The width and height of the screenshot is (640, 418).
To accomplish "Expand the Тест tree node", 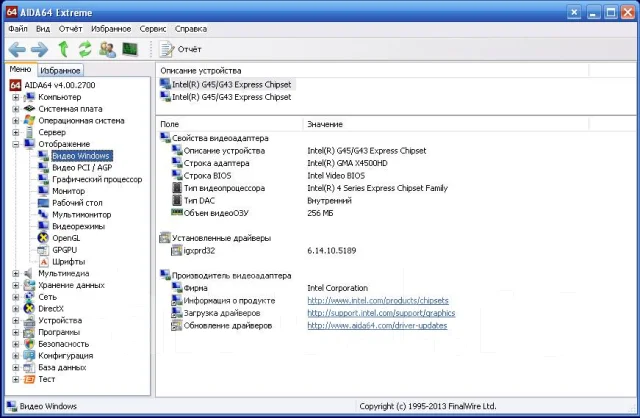I will coord(16,379).
